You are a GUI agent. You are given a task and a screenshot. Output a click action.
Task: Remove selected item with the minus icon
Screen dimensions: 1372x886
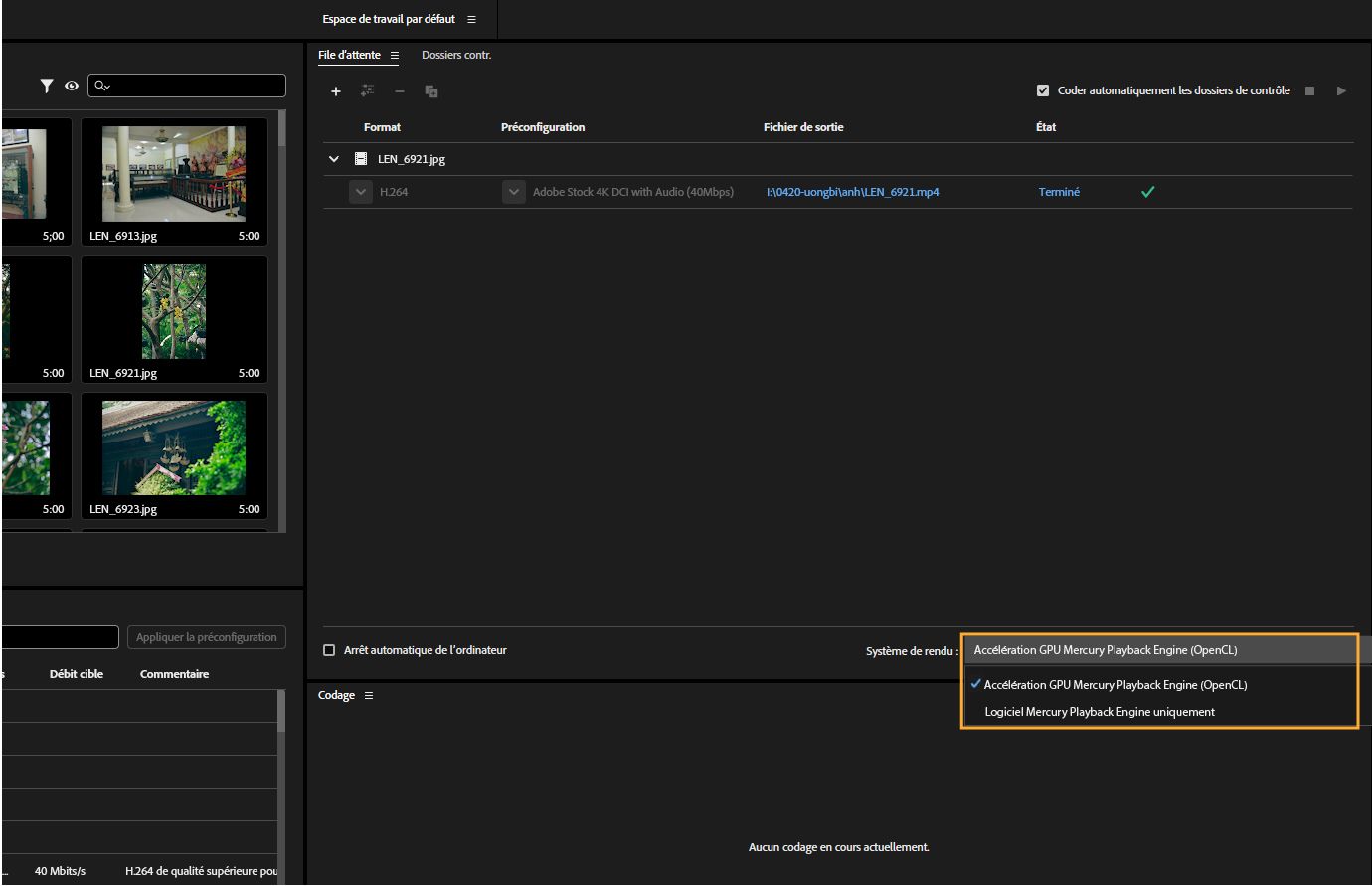point(399,90)
